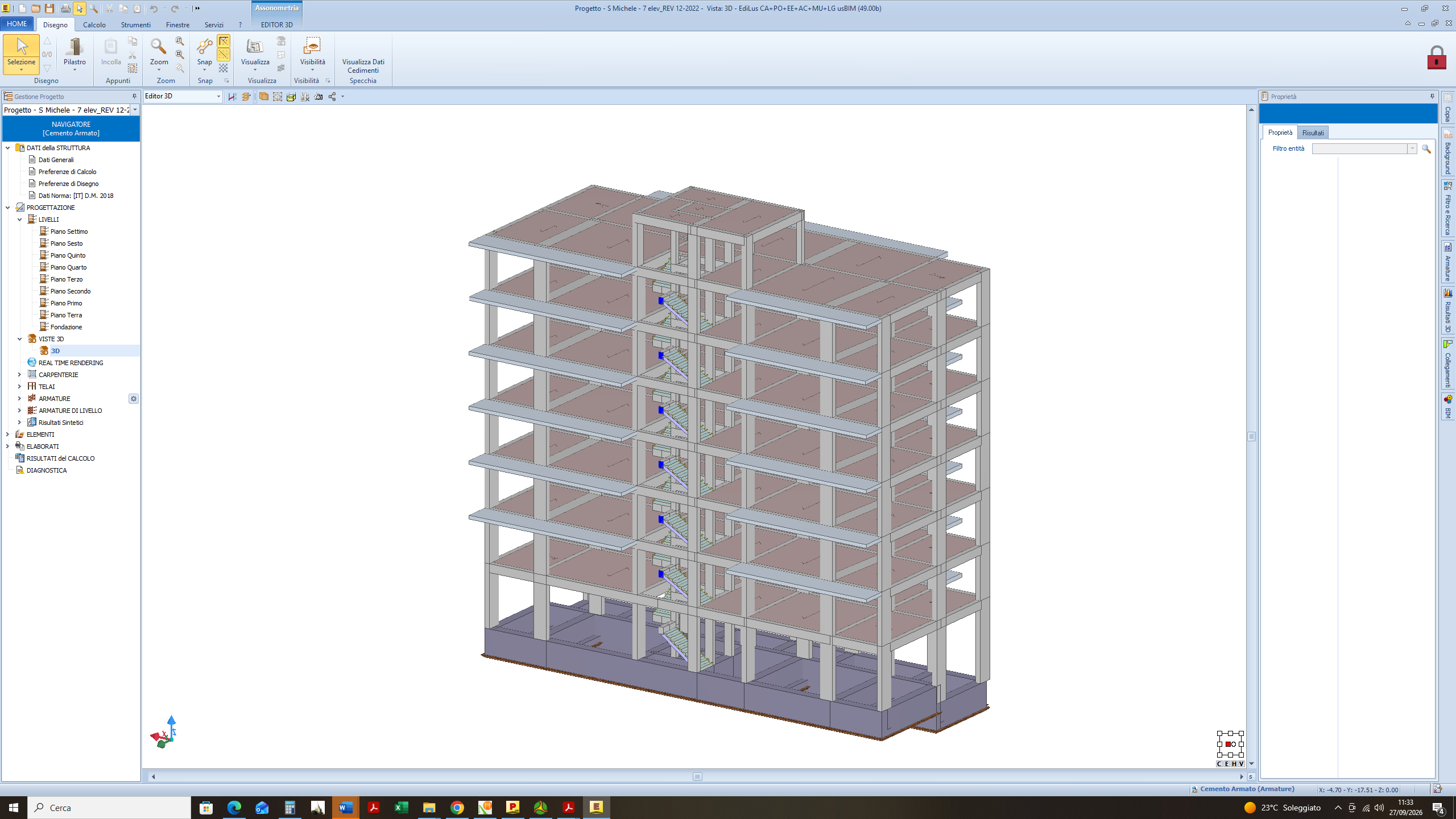This screenshot has width=1456, height=819.
Task: Open Word from the Windows taskbar
Action: pyautogui.click(x=346, y=808)
